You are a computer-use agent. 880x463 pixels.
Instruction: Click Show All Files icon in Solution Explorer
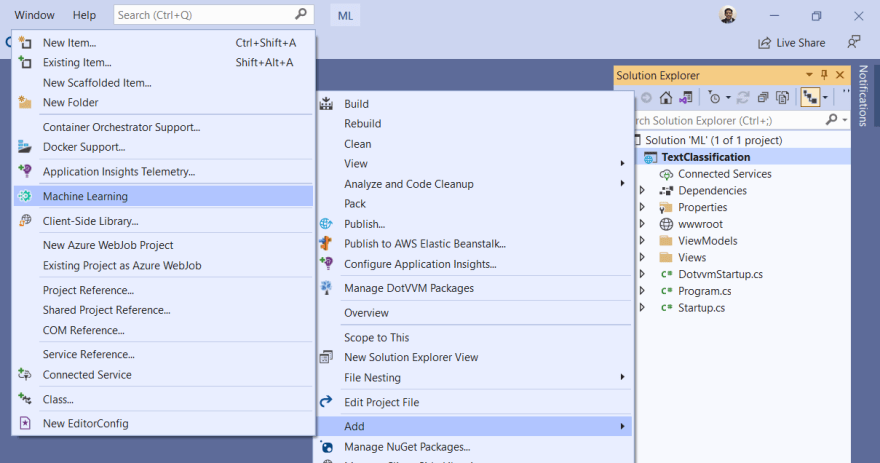pyautogui.click(x=782, y=98)
